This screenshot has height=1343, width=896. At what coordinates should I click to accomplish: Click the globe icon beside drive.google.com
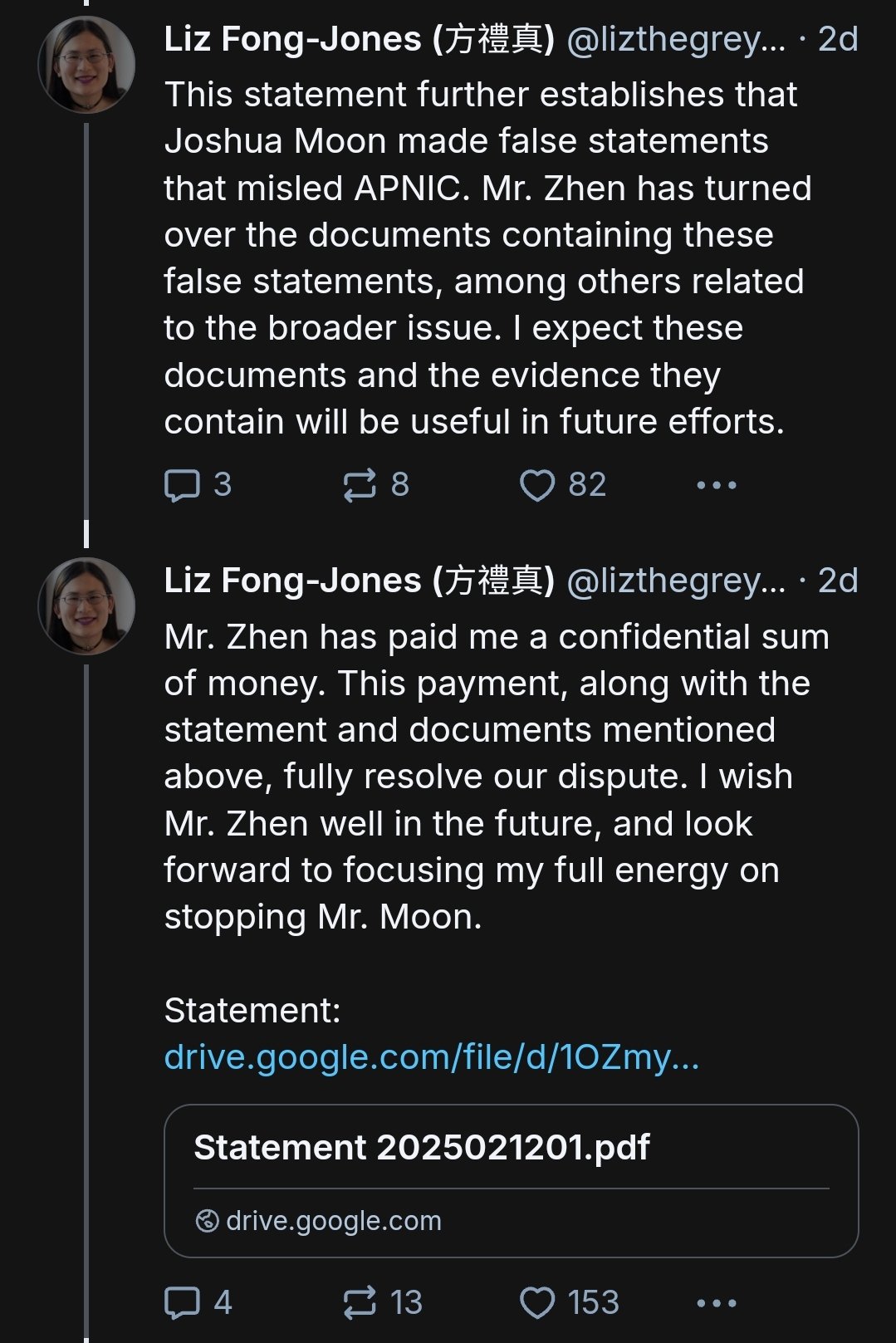(207, 1221)
